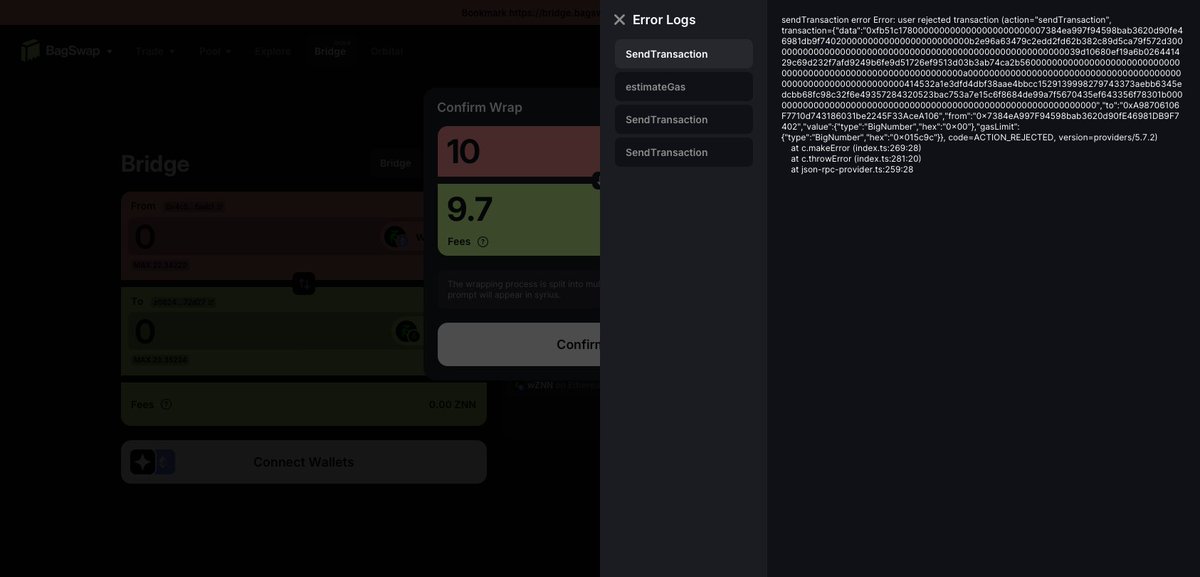Click the Error Logs heading
The height and width of the screenshot is (577, 1200).
664,20
